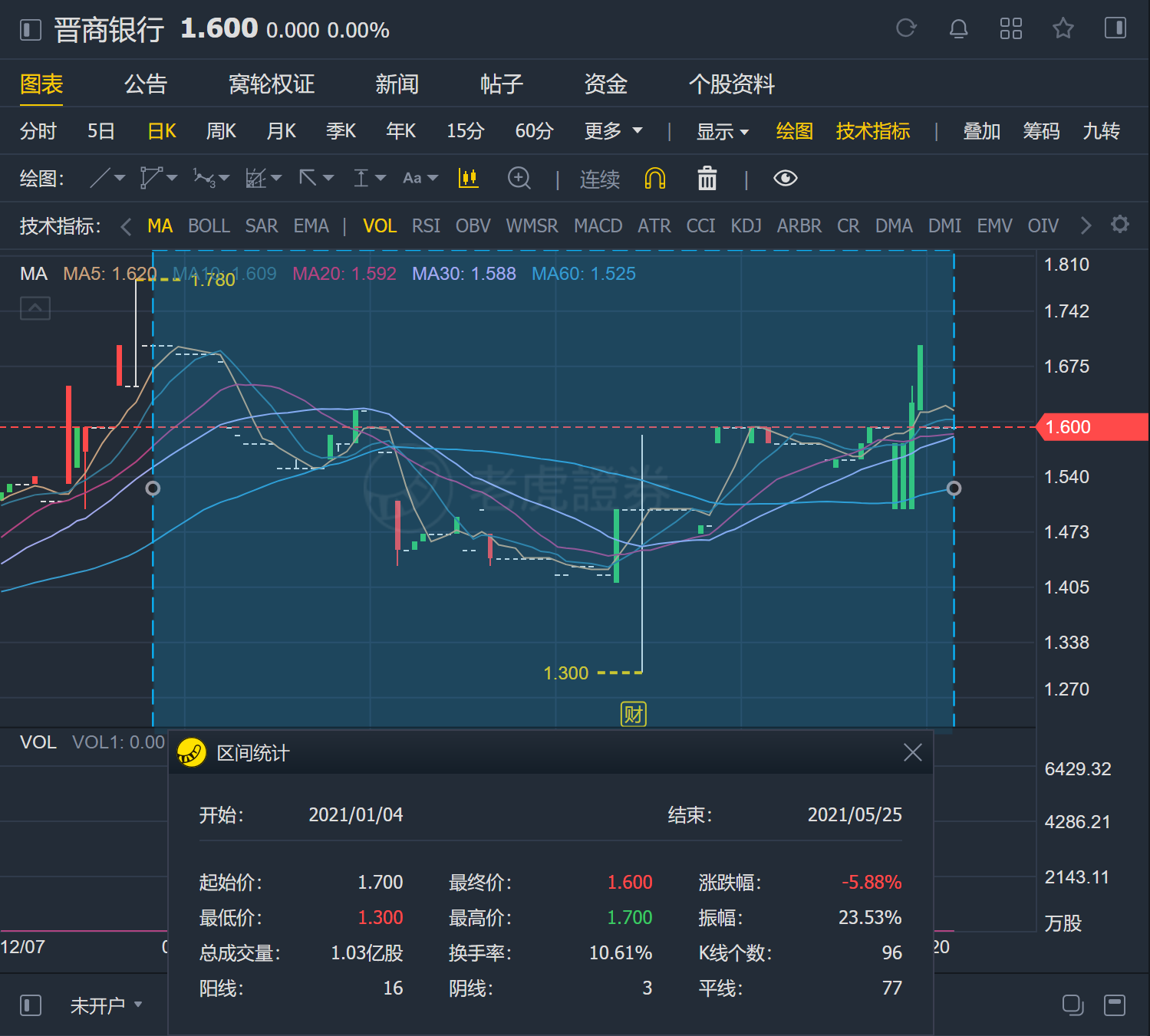Screen dimensions: 1150x1036
Task: Click the right handle of selection range
Action: (x=954, y=488)
